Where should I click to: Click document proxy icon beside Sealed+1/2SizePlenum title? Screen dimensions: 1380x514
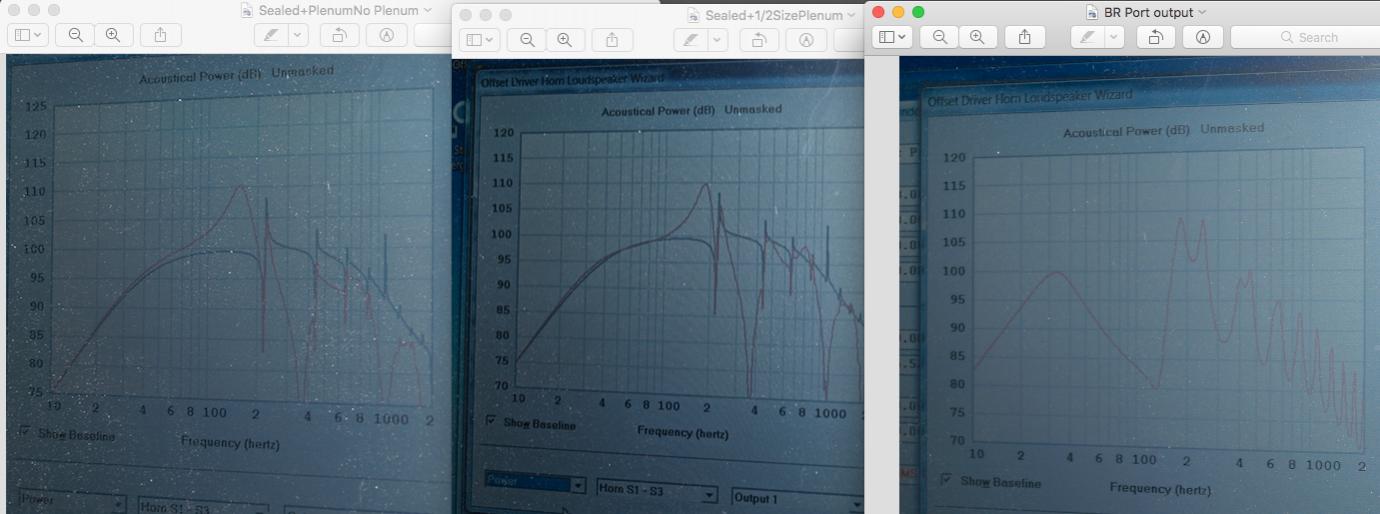point(693,15)
